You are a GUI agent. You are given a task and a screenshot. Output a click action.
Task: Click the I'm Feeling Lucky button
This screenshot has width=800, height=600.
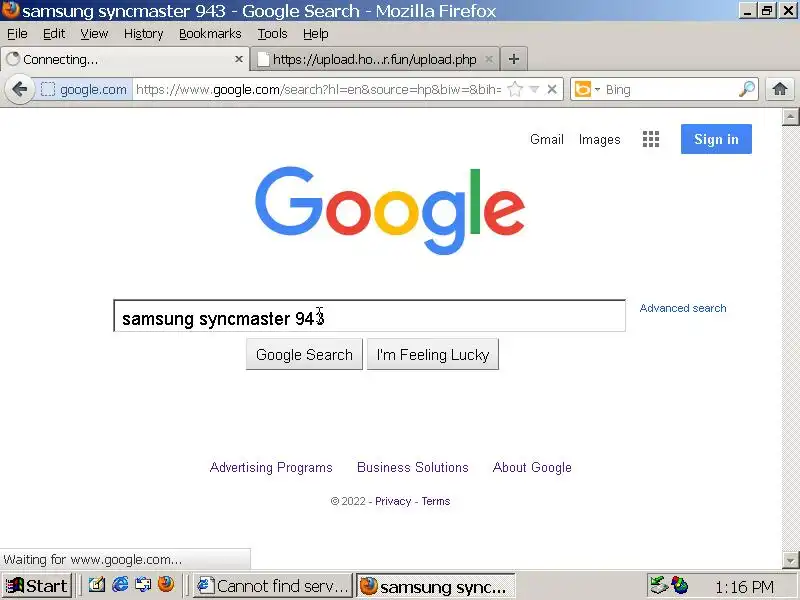click(433, 354)
